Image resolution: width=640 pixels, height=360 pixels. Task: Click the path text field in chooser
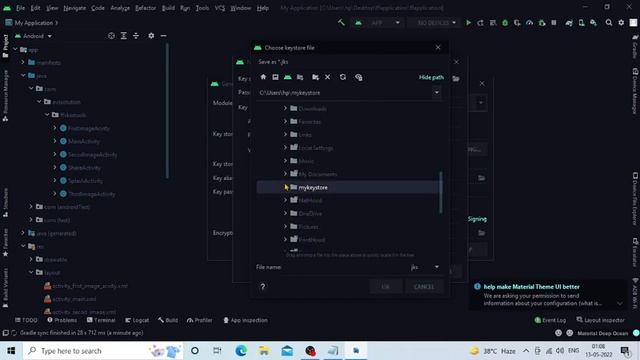tap(344, 93)
